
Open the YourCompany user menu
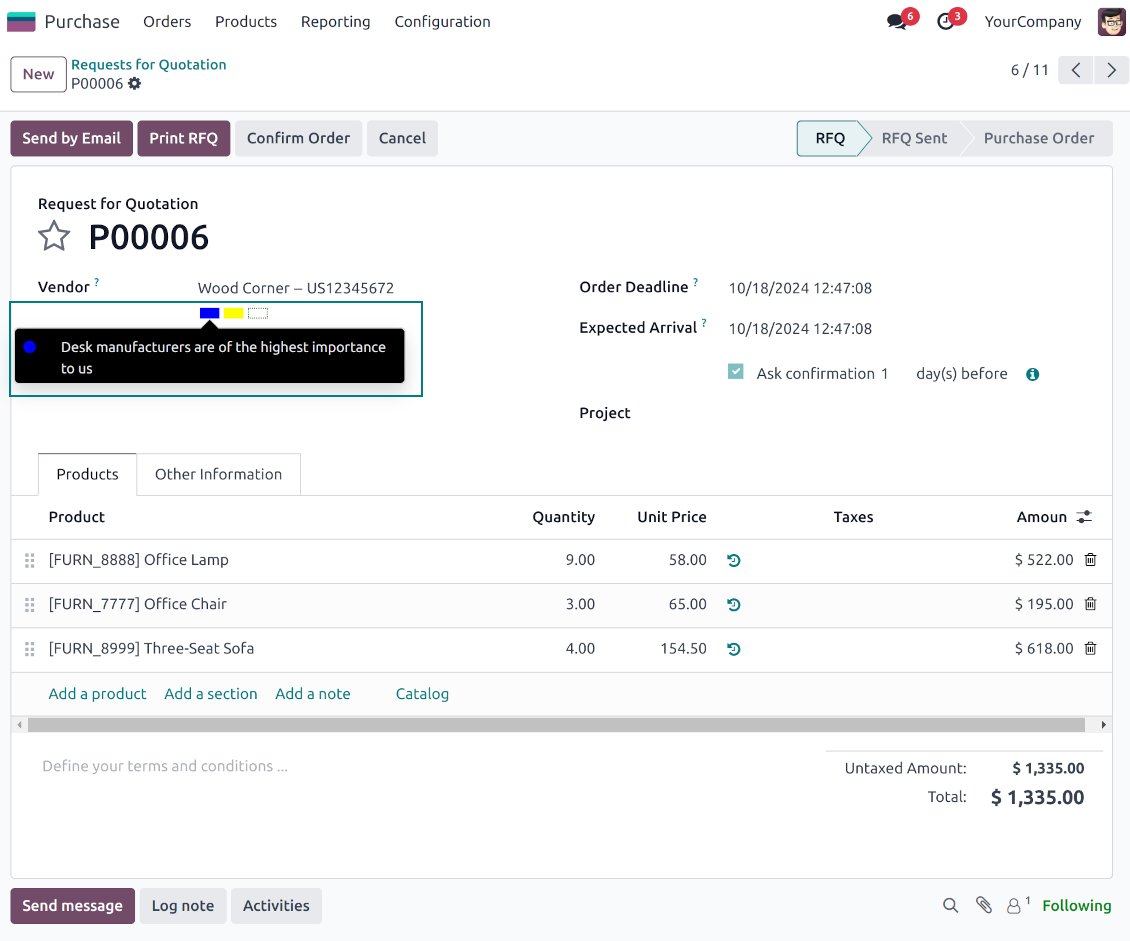pos(1033,22)
